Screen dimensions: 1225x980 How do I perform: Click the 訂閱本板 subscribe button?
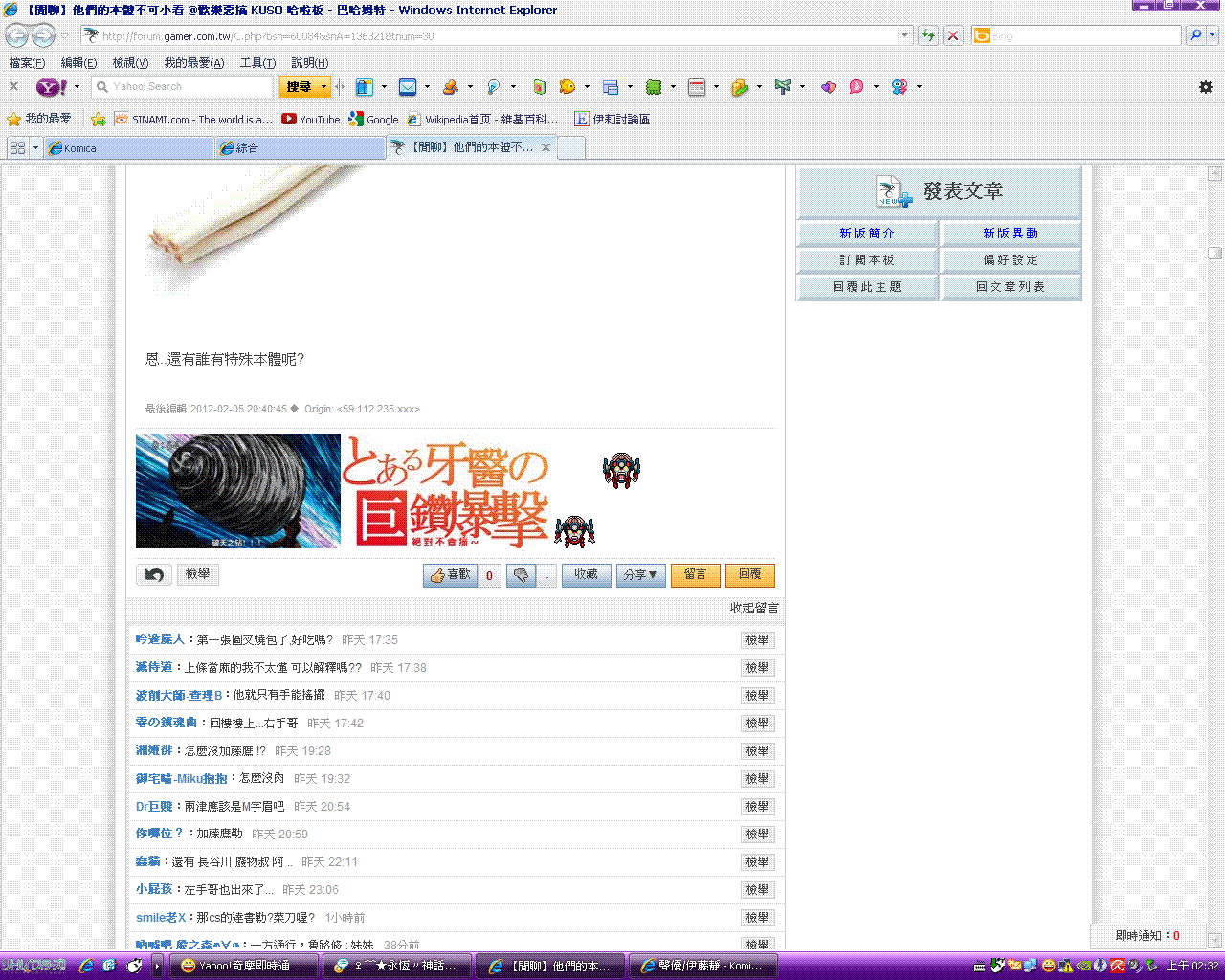coord(867,260)
